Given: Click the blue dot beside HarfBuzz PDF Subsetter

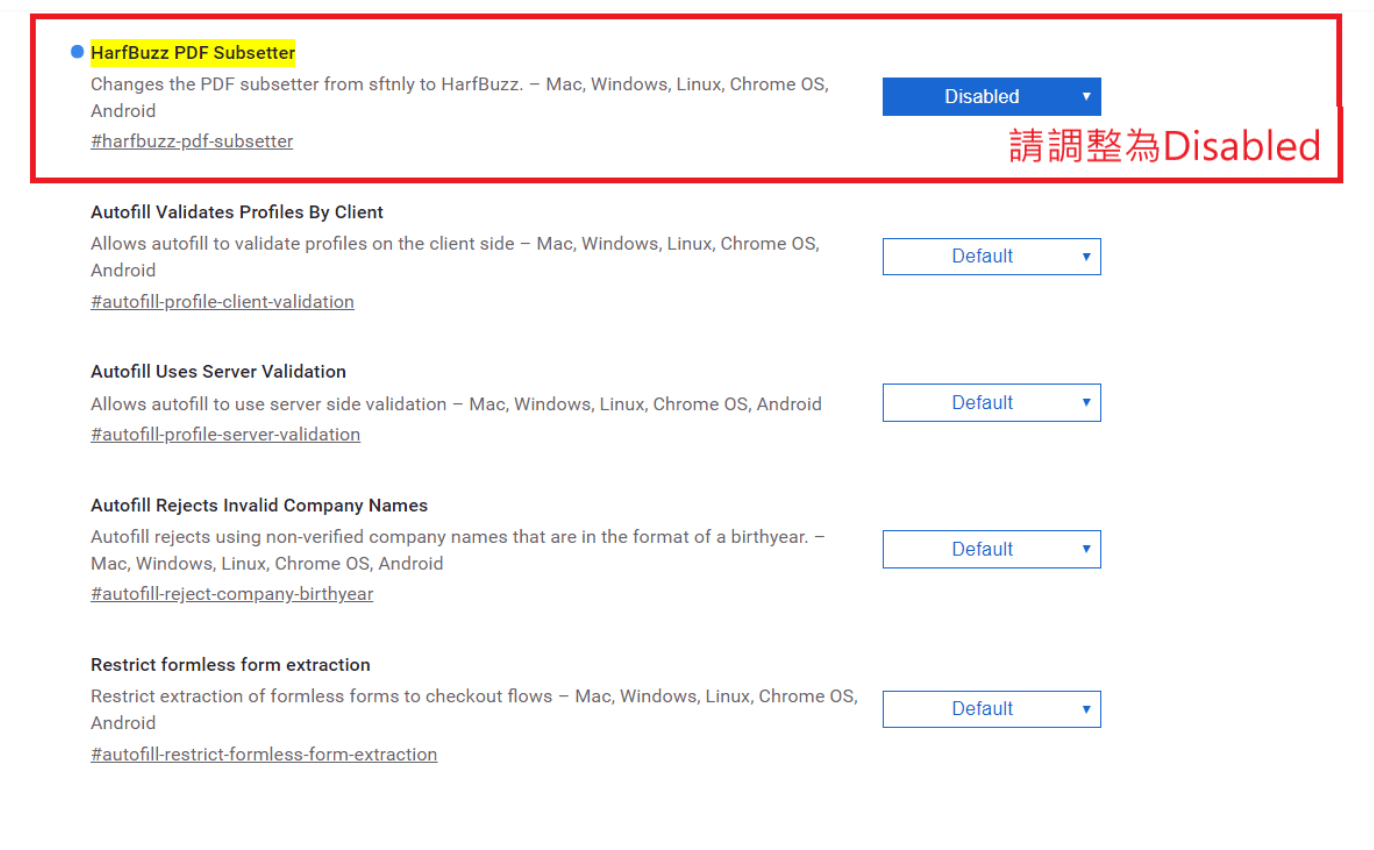Looking at the screenshot, I should tap(77, 52).
